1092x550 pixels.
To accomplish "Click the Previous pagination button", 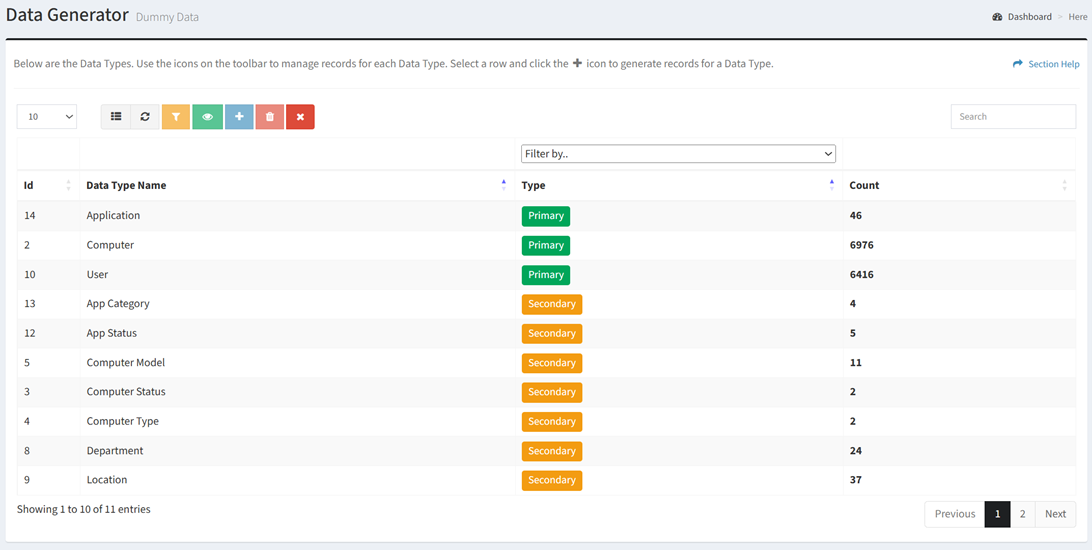I will [x=954, y=514].
